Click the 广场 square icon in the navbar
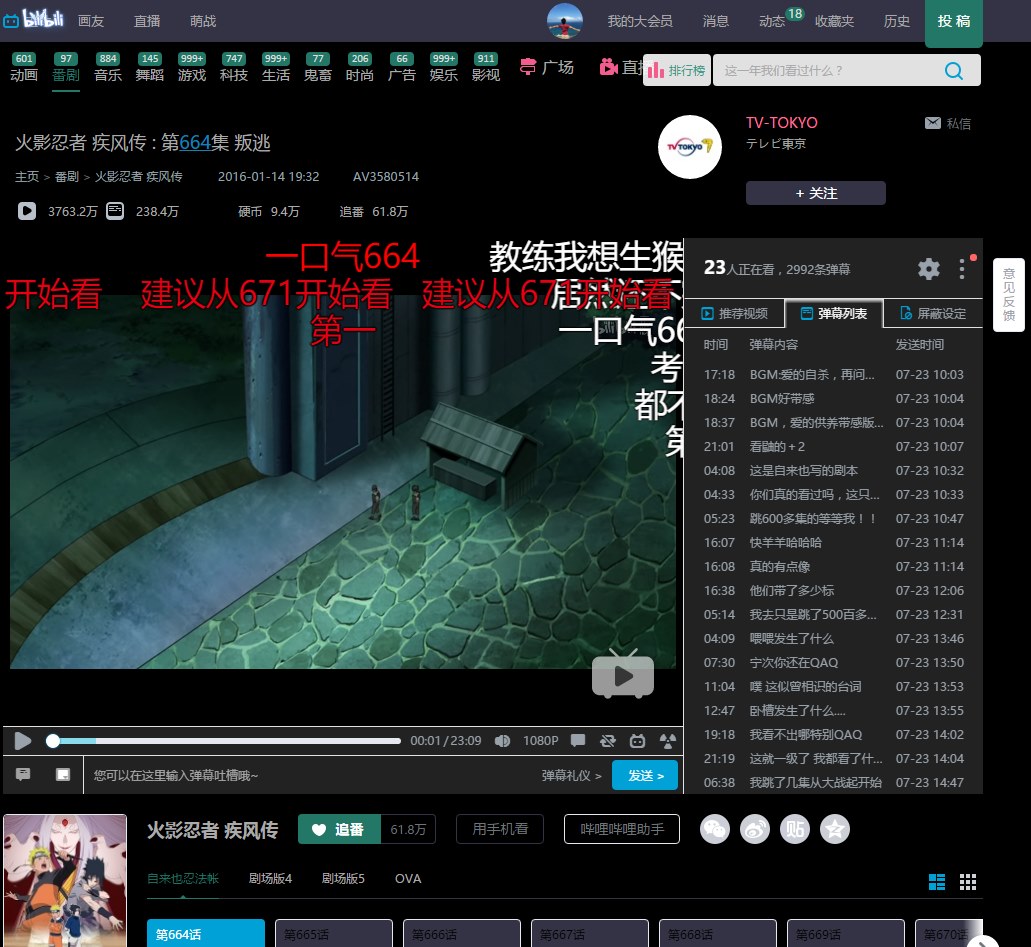This screenshot has height=947, width=1031. [x=546, y=69]
